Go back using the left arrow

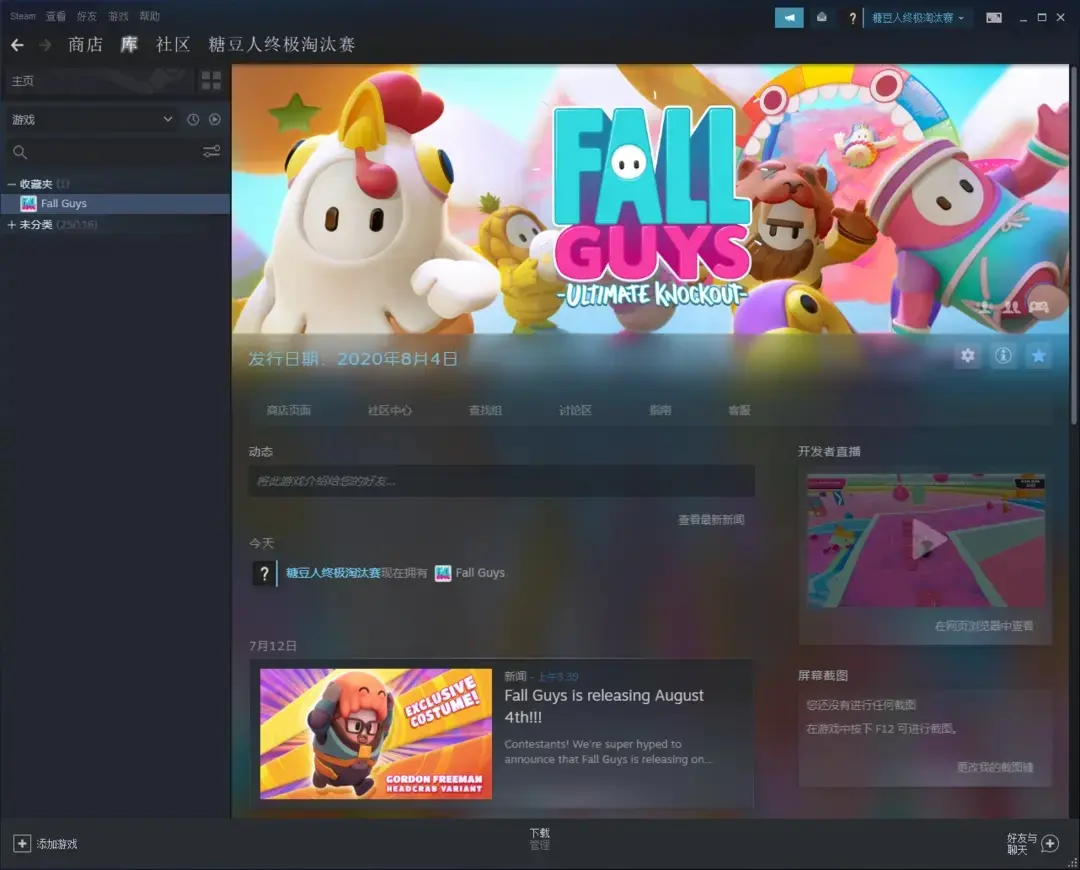pos(18,45)
